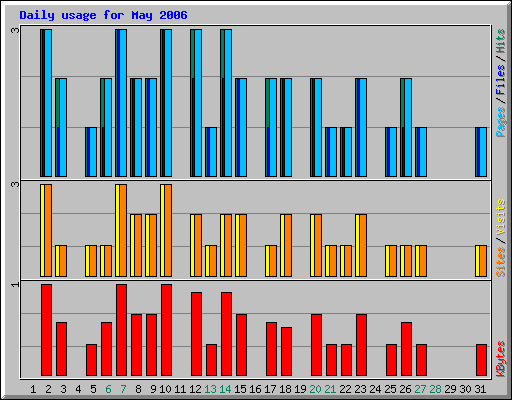Screen dimensions: 512x400
Task: Select day label 15 on the x-axis
Action: [240, 389]
